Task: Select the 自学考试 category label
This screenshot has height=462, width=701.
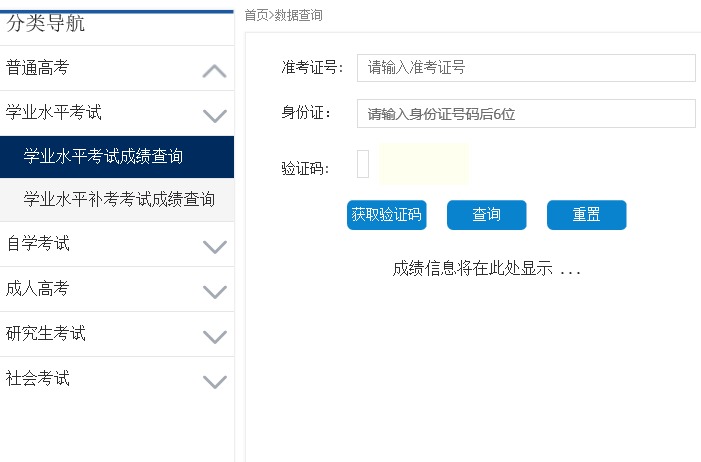Action: (x=38, y=243)
